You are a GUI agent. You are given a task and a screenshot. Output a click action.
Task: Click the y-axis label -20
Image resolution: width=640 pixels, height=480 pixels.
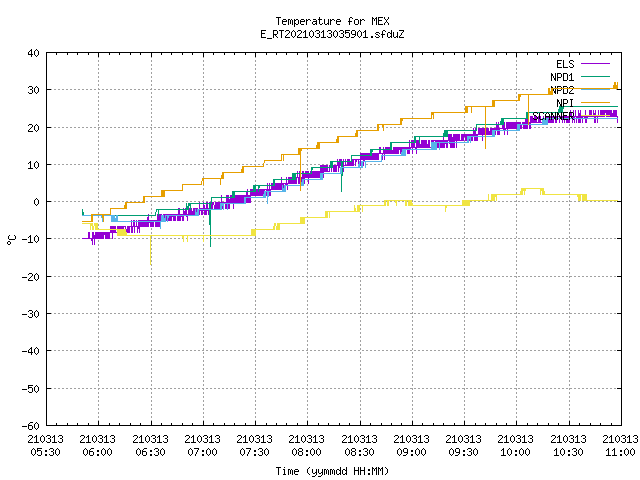point(31,277)
